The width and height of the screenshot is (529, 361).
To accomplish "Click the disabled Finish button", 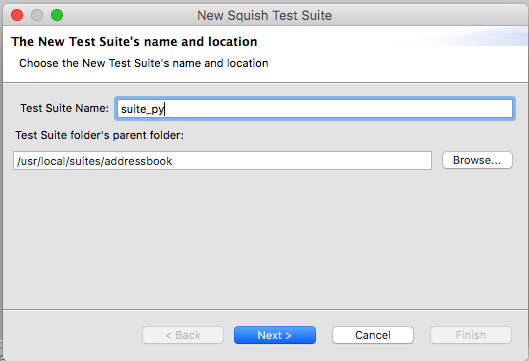I will (471, 335).
